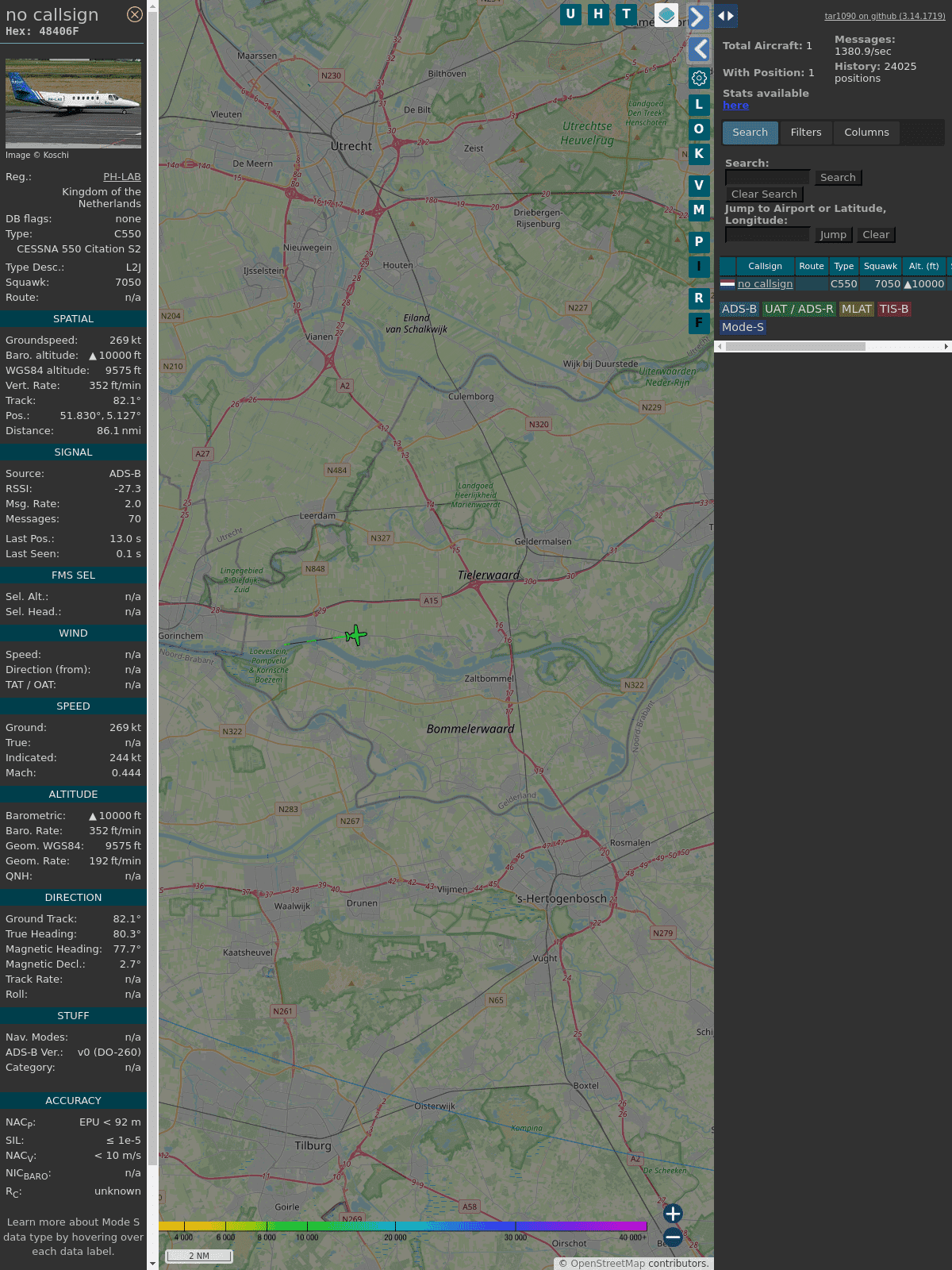Toggle the M map button
This screenshot has width=952, height=1270.
tap(699, 210)
